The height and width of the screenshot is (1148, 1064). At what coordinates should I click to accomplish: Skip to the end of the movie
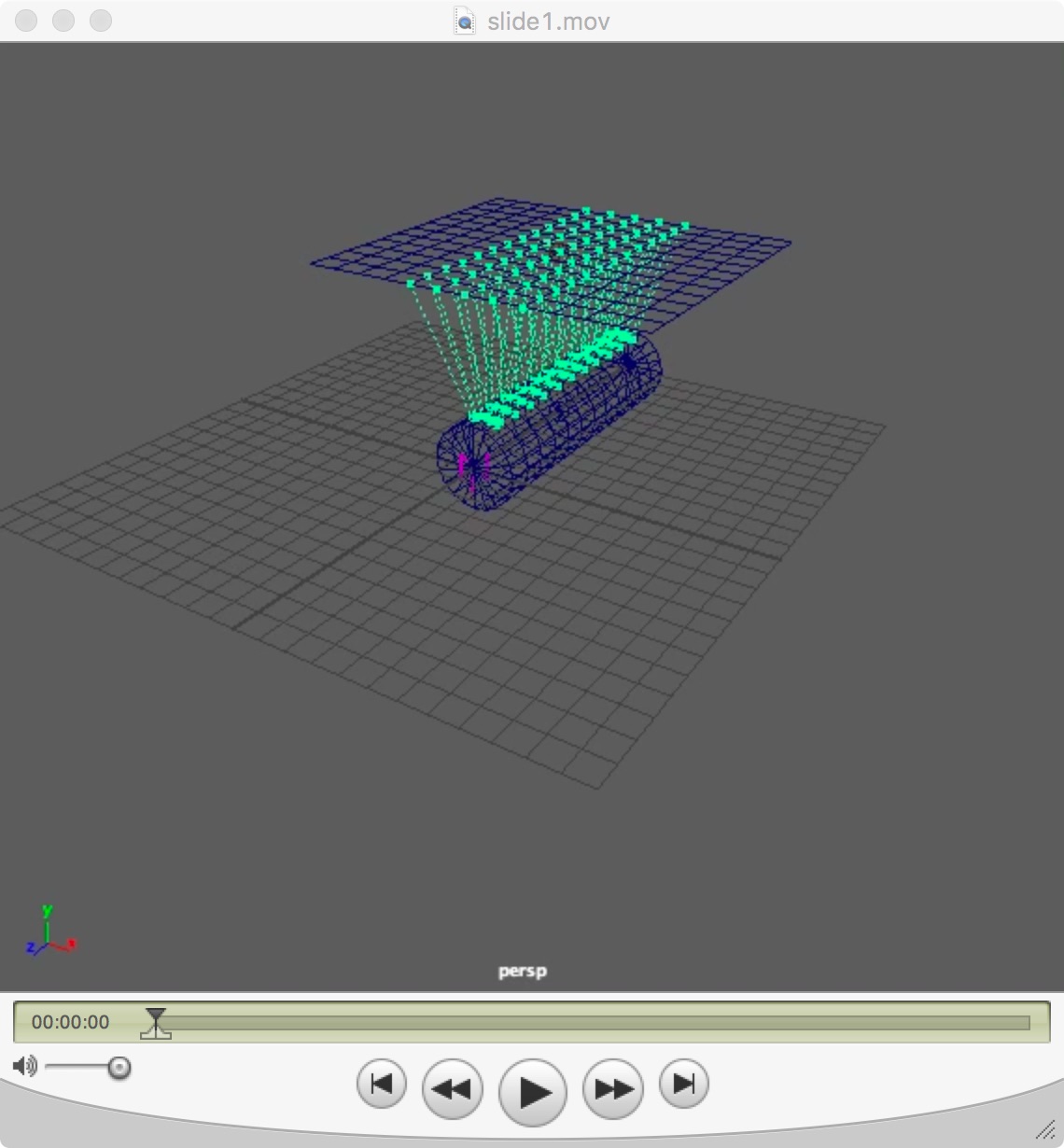(x=684, y=1084)
